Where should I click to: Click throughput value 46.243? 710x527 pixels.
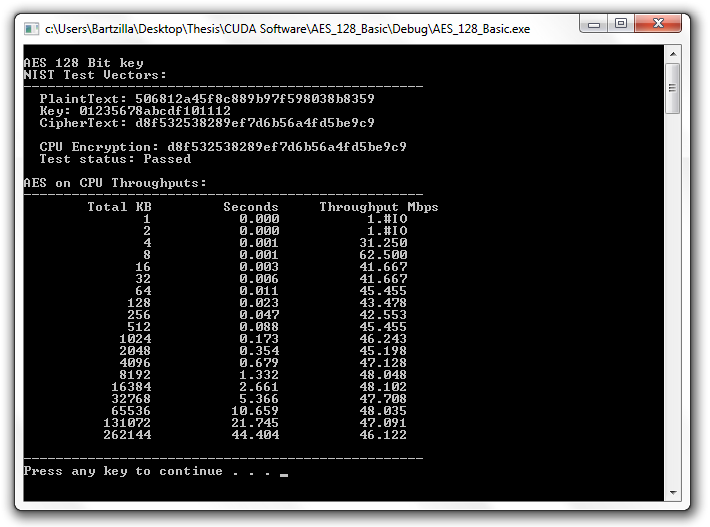point(383,339)
